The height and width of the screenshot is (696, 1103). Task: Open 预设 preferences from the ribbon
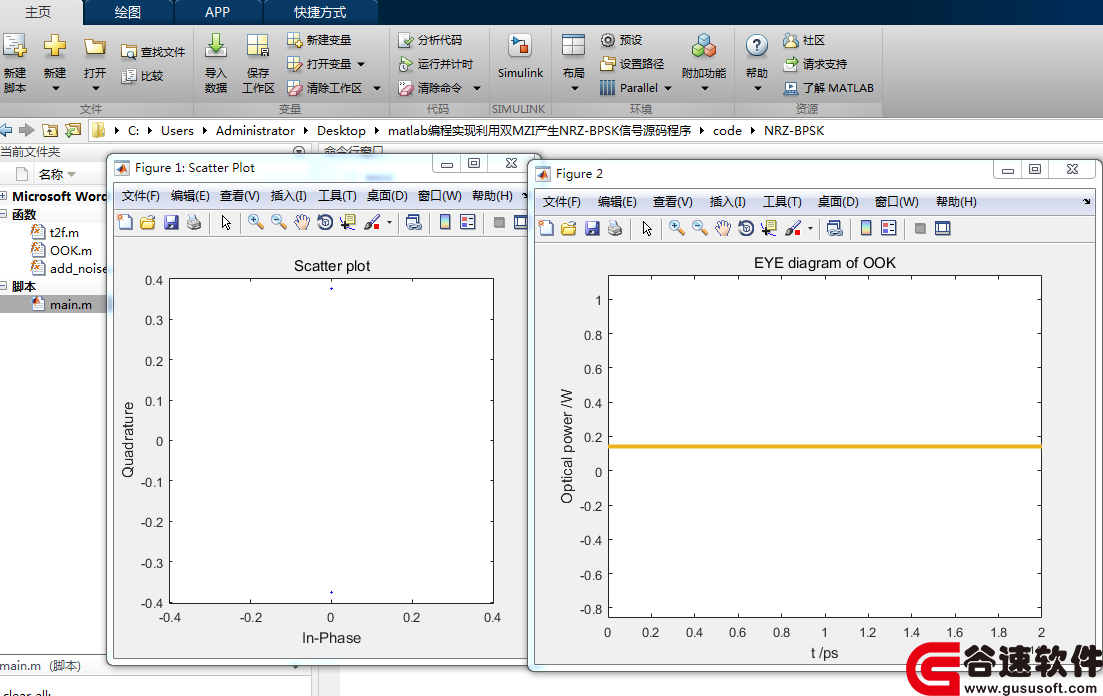(621, 40)
